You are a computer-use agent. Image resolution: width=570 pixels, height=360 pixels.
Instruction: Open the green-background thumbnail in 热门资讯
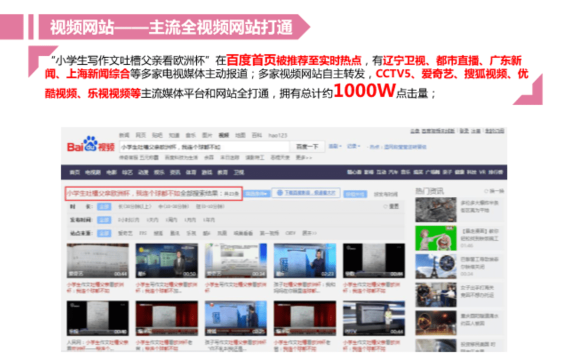pyautogui.click(x=436, y=238)
